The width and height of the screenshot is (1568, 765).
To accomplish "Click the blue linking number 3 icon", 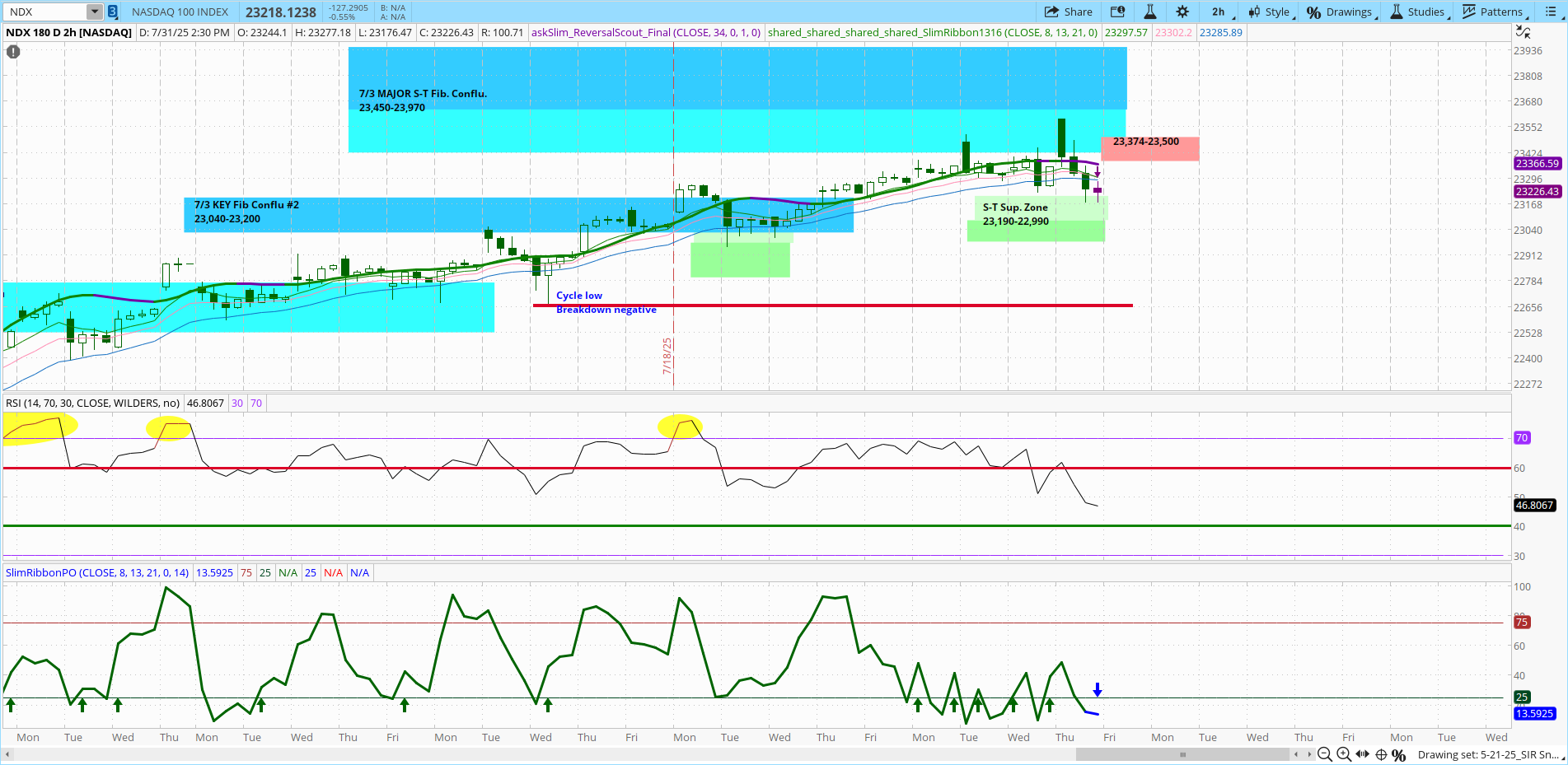I will tap(113, 12).
